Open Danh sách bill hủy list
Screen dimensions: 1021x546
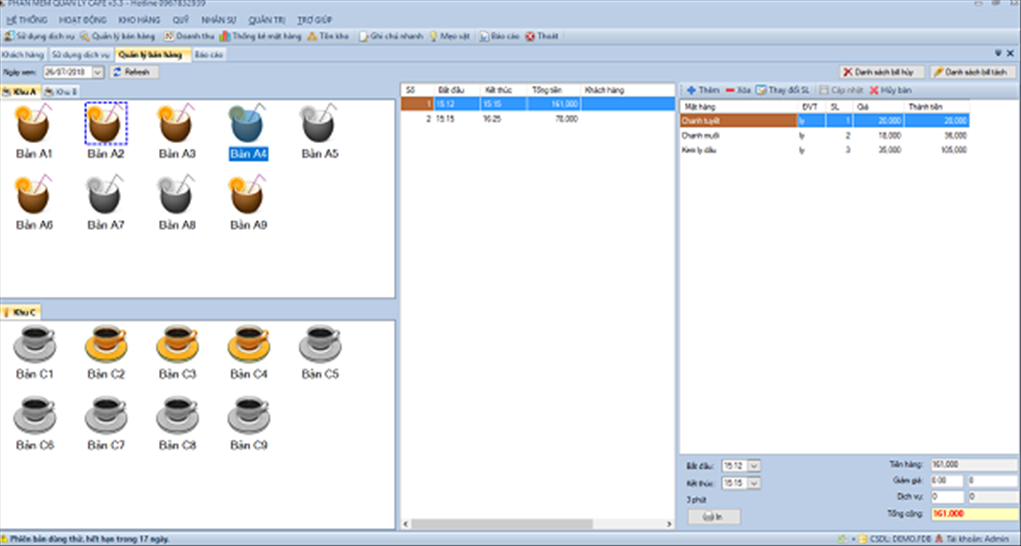tap(883, 72)
